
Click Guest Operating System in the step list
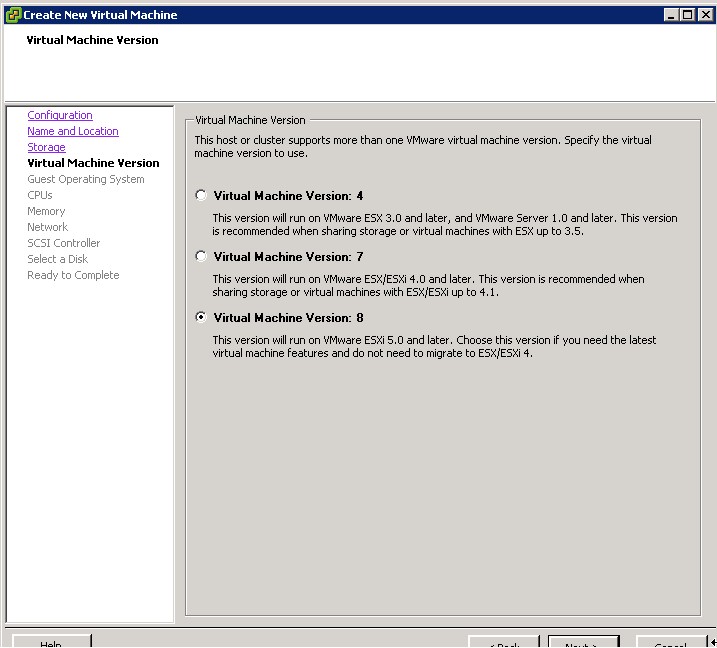point(85,180)
